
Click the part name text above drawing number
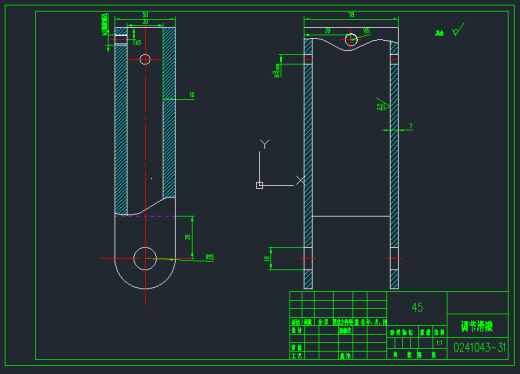click(x=477, y=326)
